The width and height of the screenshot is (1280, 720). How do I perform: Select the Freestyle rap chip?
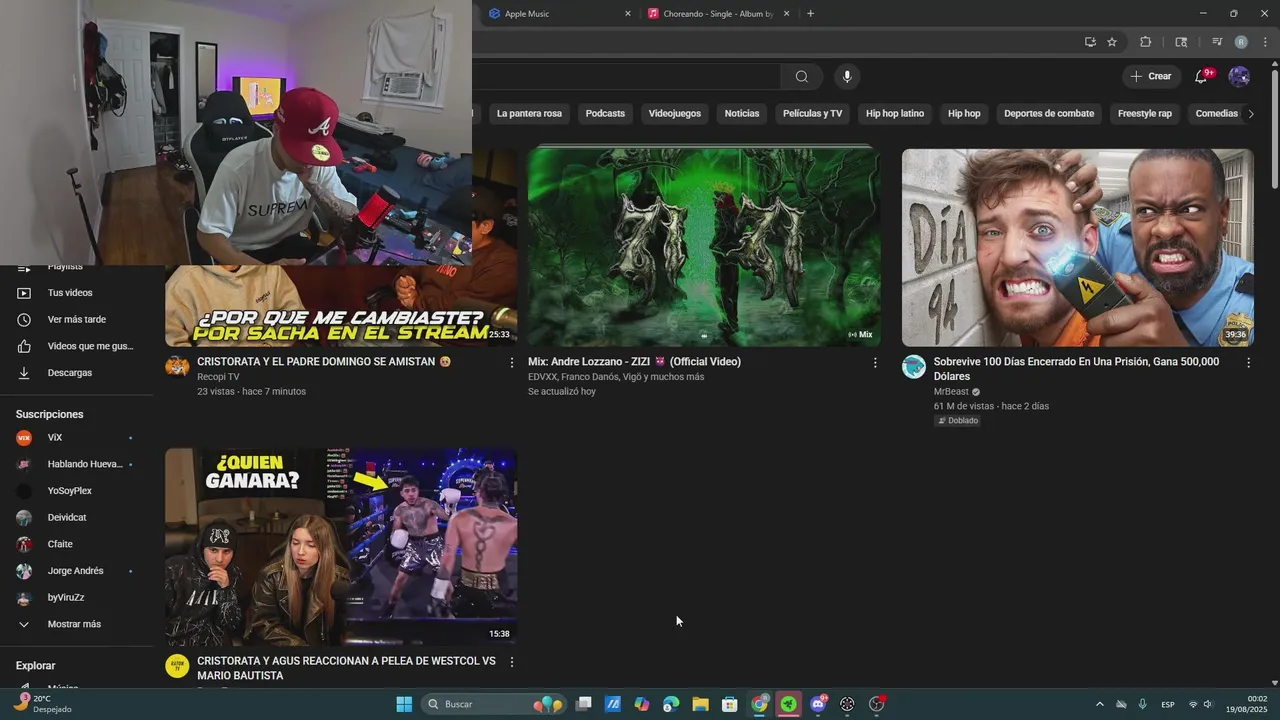coord(1144,114)
